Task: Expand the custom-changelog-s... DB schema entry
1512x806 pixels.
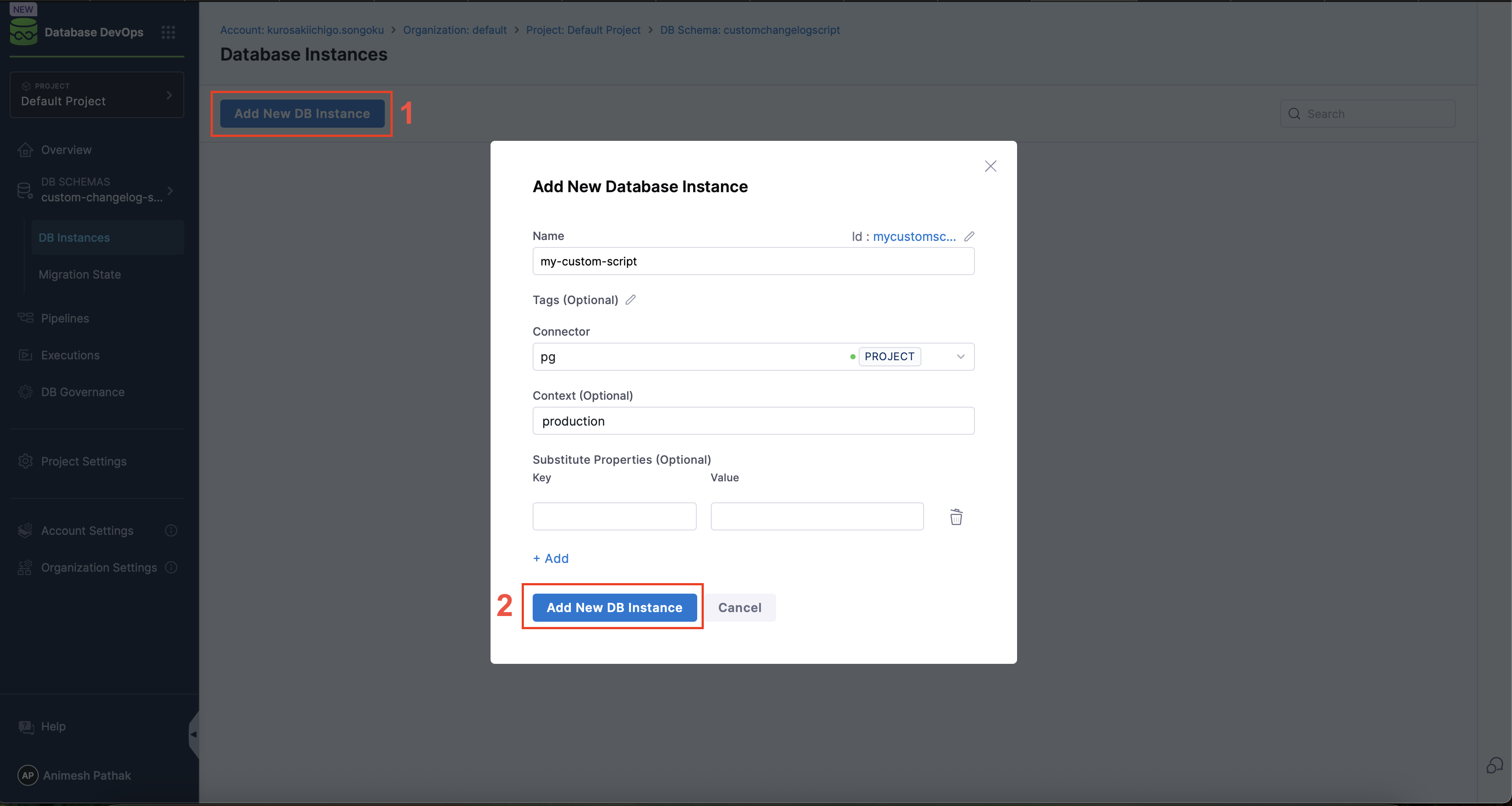Action: pyautogui.click(x=170, y=191)
